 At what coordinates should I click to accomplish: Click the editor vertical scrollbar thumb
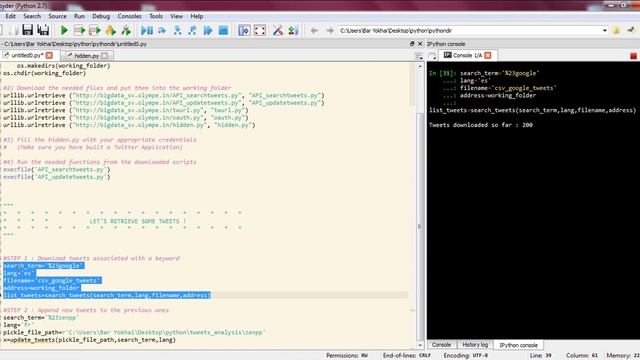coord(420,227)
